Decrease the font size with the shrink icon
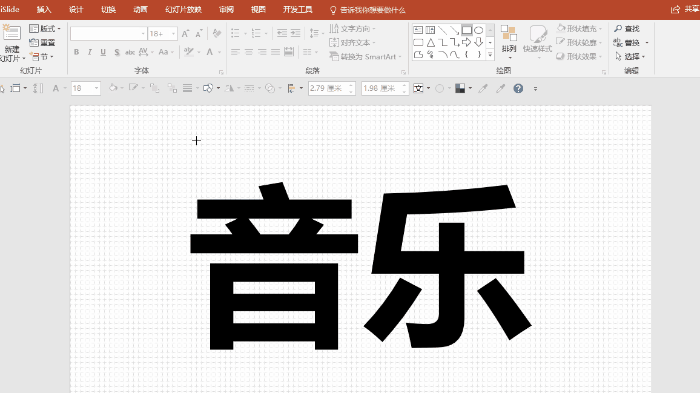This screenshot has height=393, width=700. pos(199,33)
